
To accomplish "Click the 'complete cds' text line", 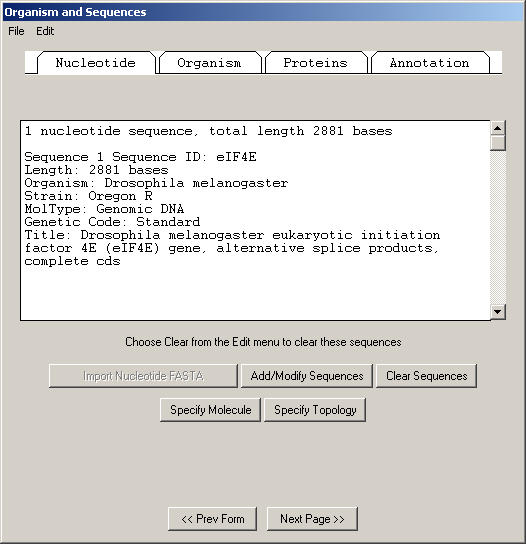I will tap(73, 261).
